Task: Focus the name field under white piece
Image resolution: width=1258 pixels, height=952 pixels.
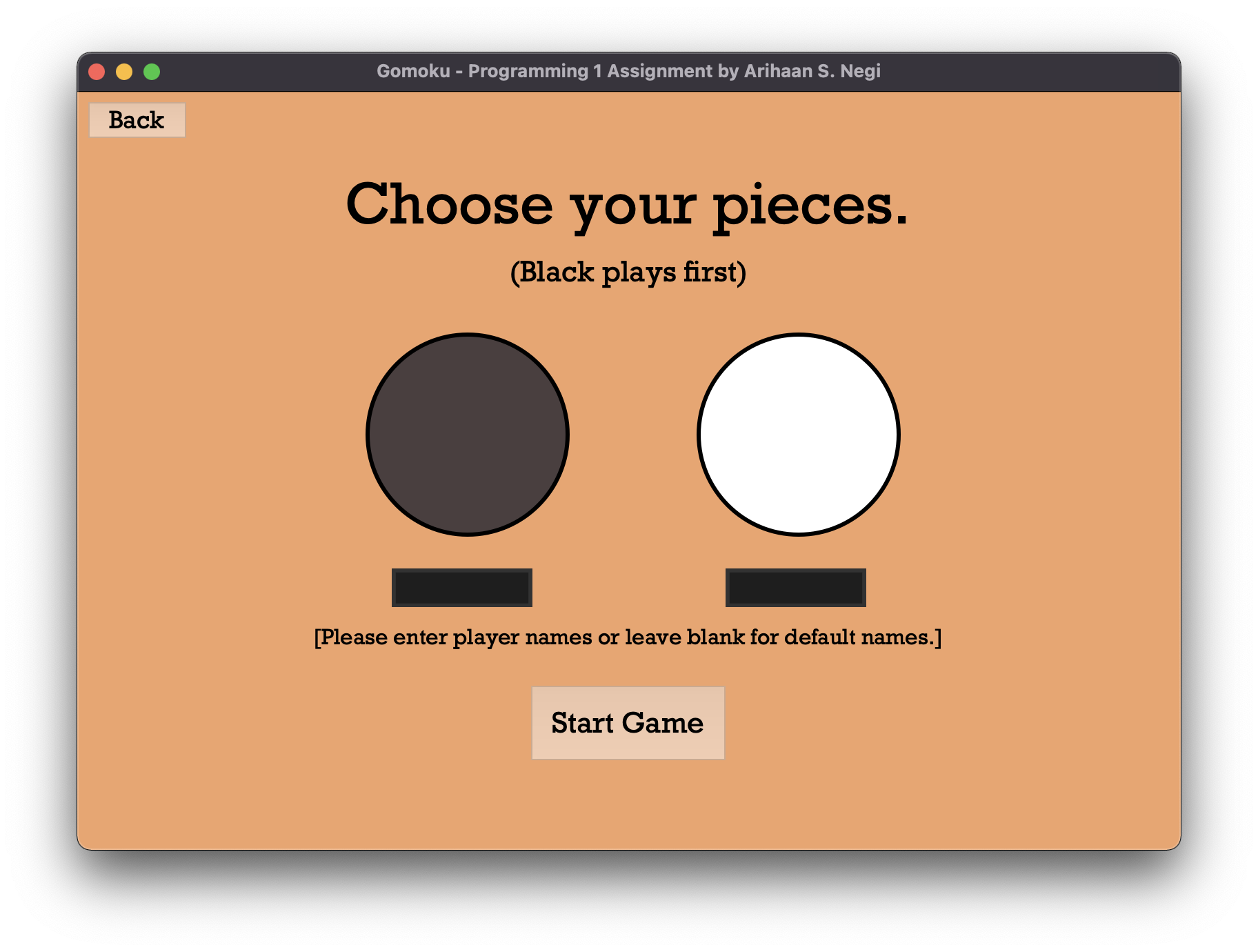Action: tap(796, 588)
